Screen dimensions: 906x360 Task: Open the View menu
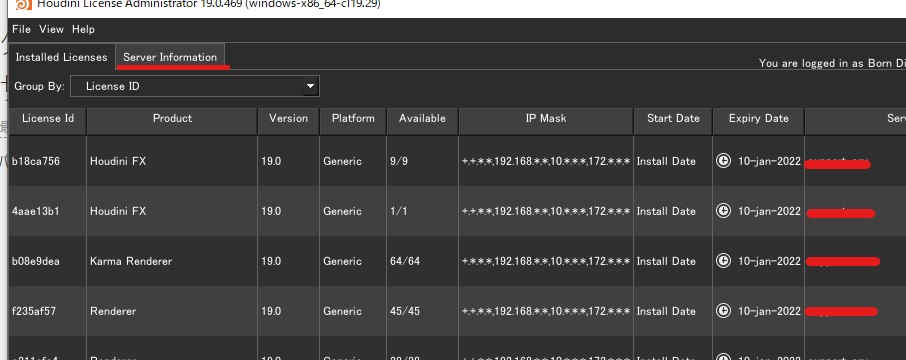coord(51,29)
